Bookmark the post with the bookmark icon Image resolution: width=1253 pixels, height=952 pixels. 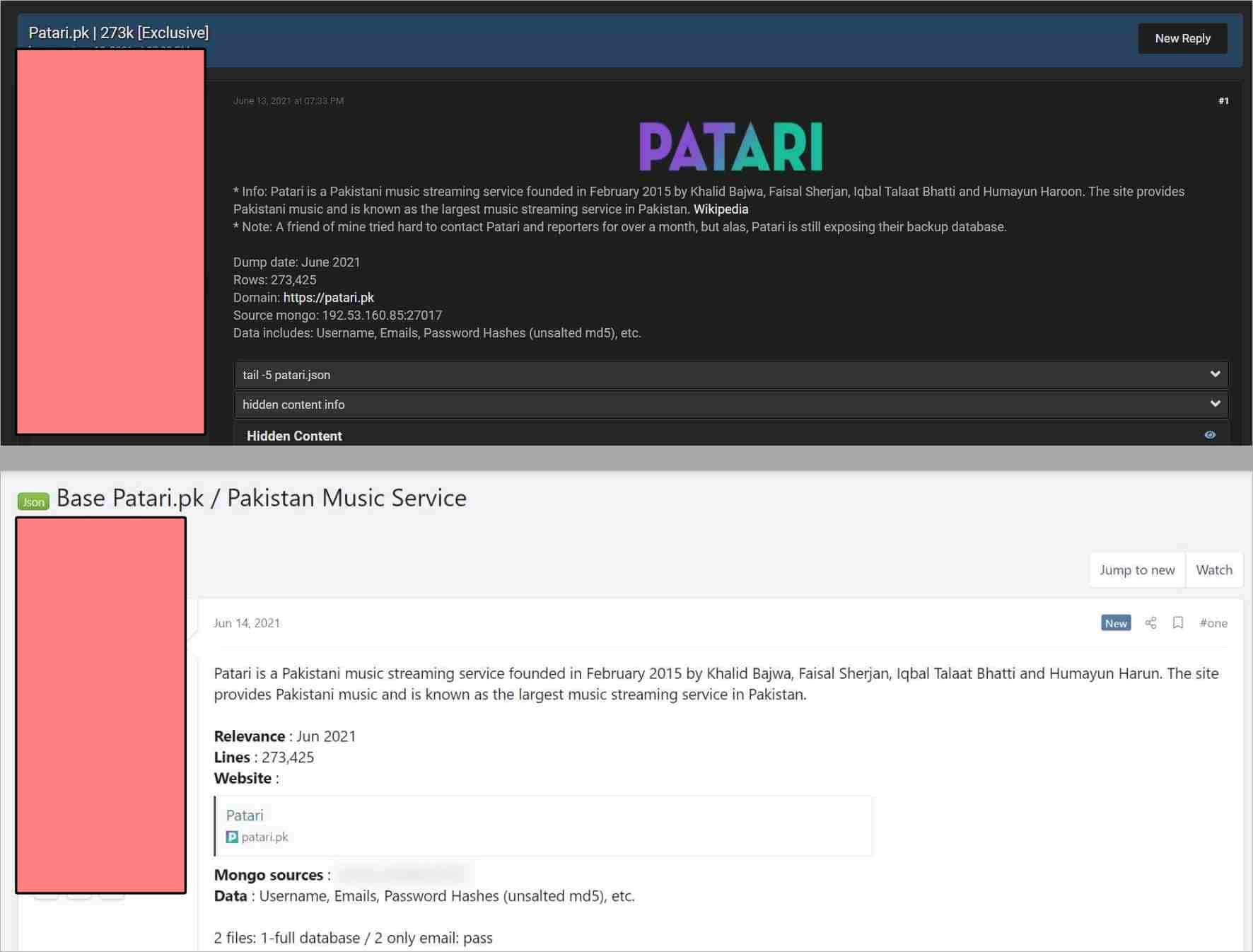click(x=1178, y=623)
